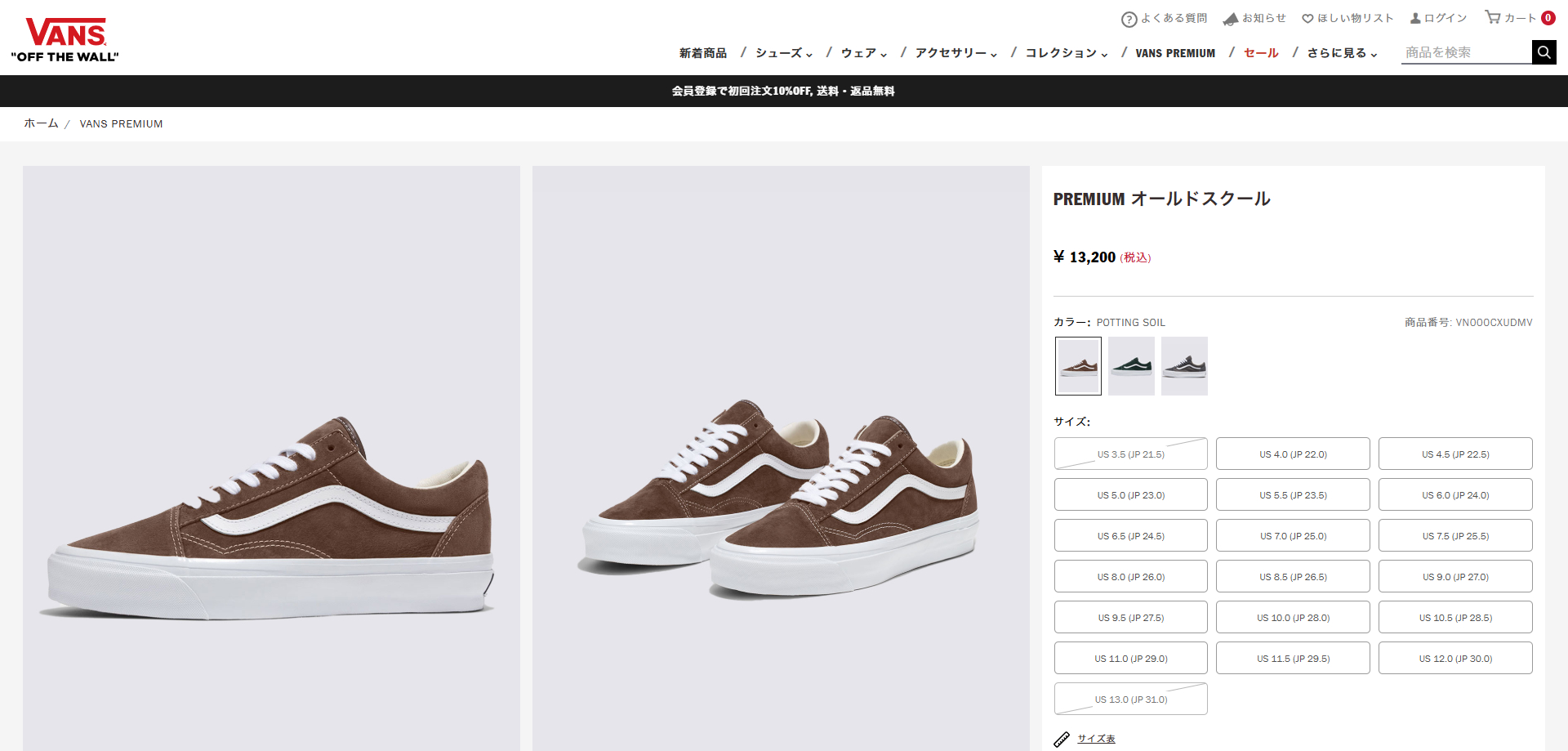The image size is (1568, 751).
Task: Choose size US 9.0 (JP 27.0)
Action: 1455,576
